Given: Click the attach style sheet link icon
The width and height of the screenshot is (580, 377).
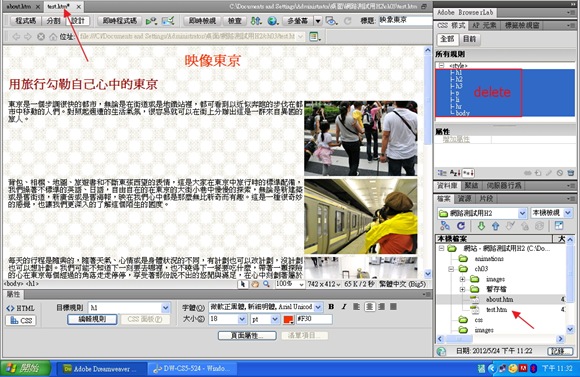Looking at the screenshot, I should (x=527, y=173).
